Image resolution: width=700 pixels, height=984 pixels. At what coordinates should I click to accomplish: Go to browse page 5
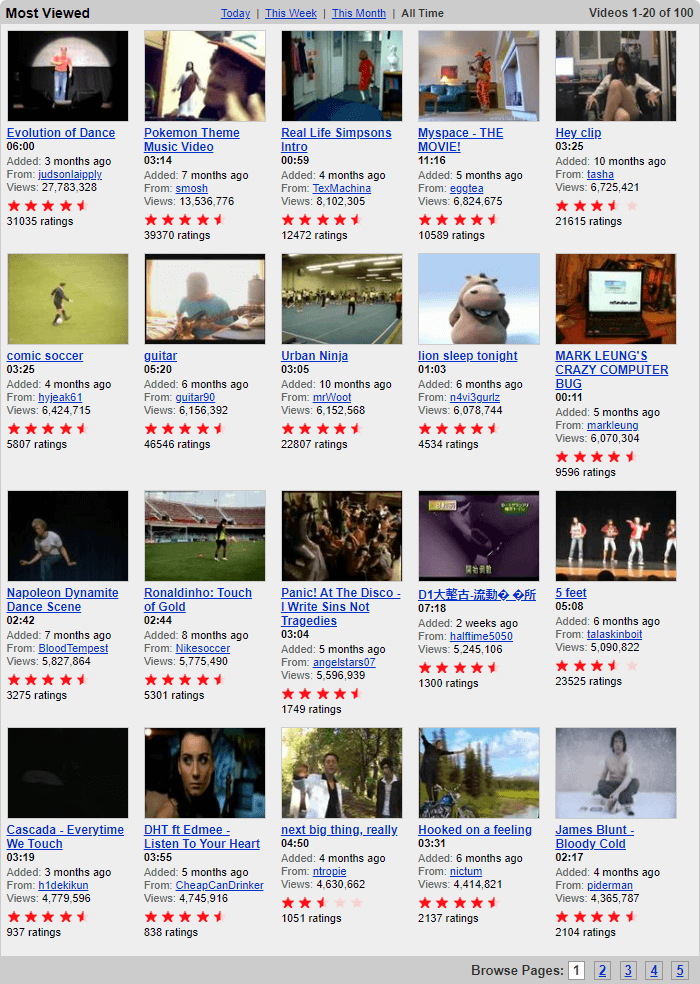[679, 970]
